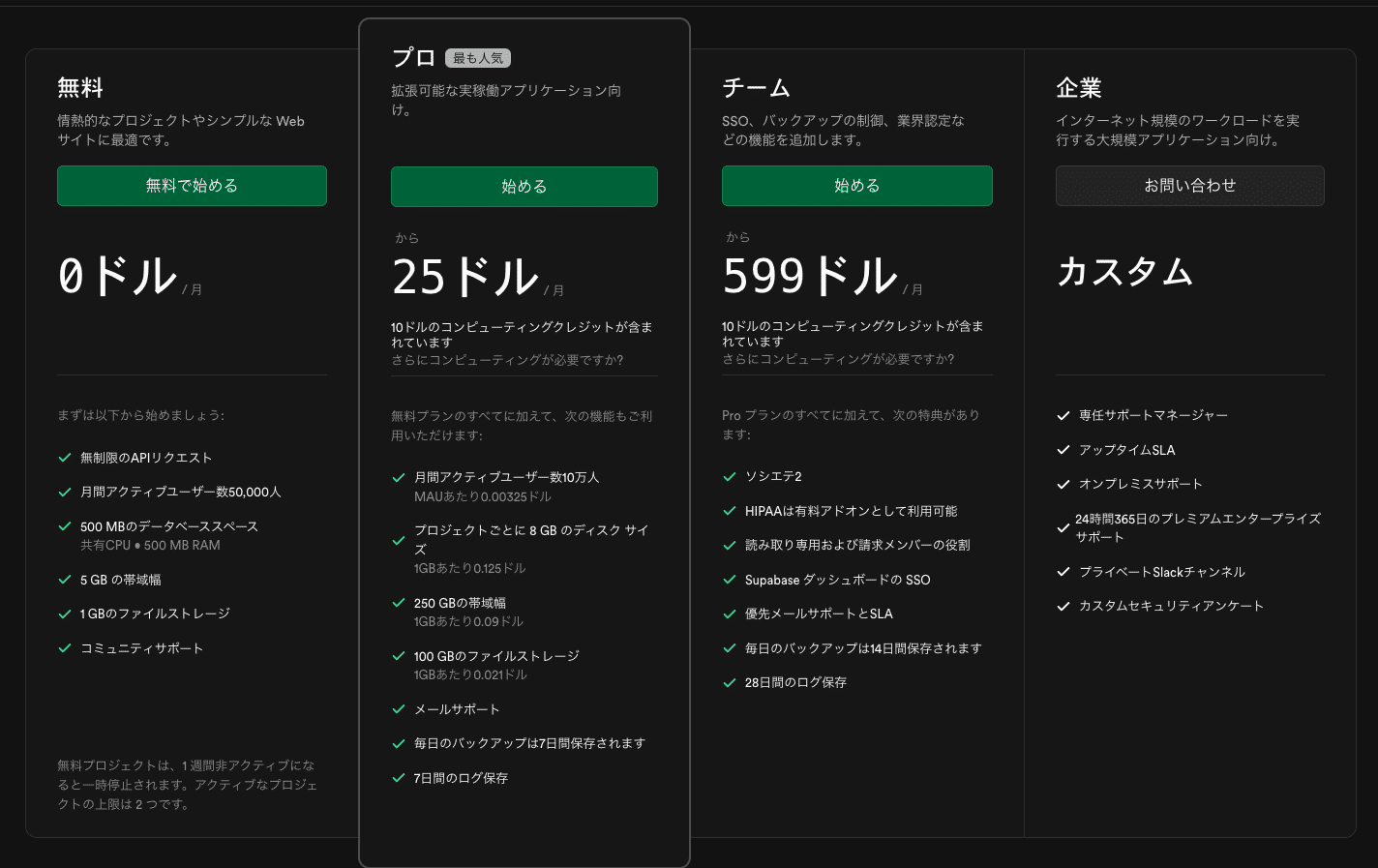This screenshot has height=868, width=1378.
Task: Click the 無料で始める button
Action: 192,186
